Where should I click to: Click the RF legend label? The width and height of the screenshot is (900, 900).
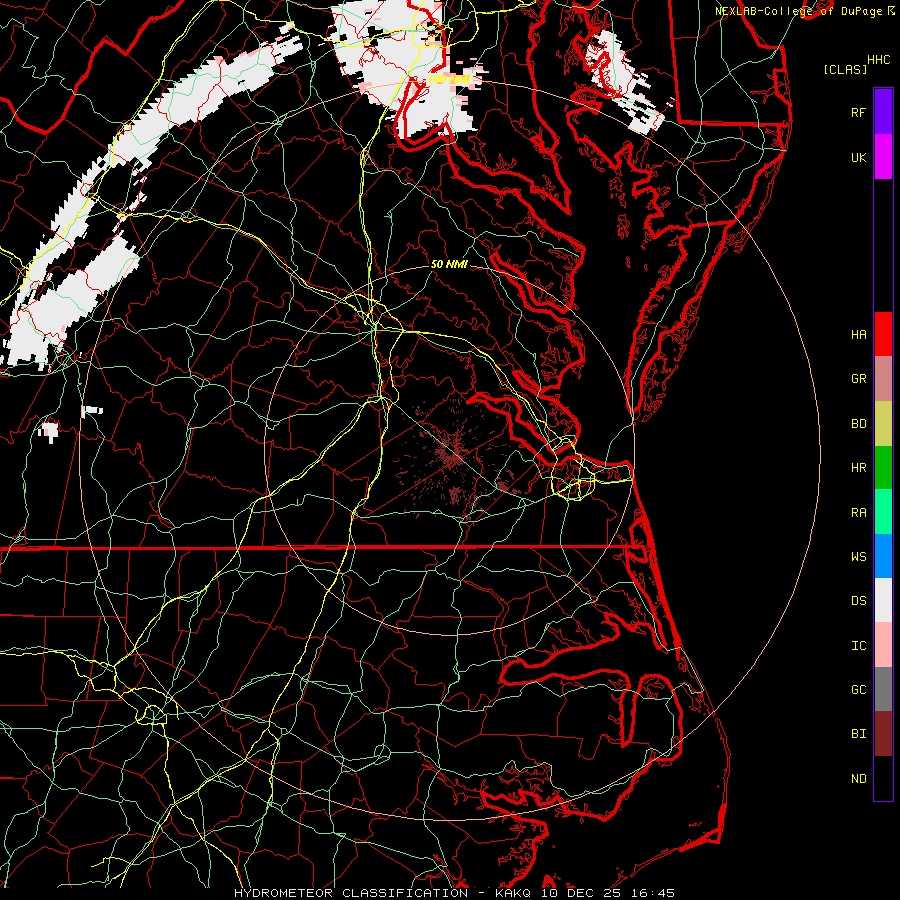(859, 112)
